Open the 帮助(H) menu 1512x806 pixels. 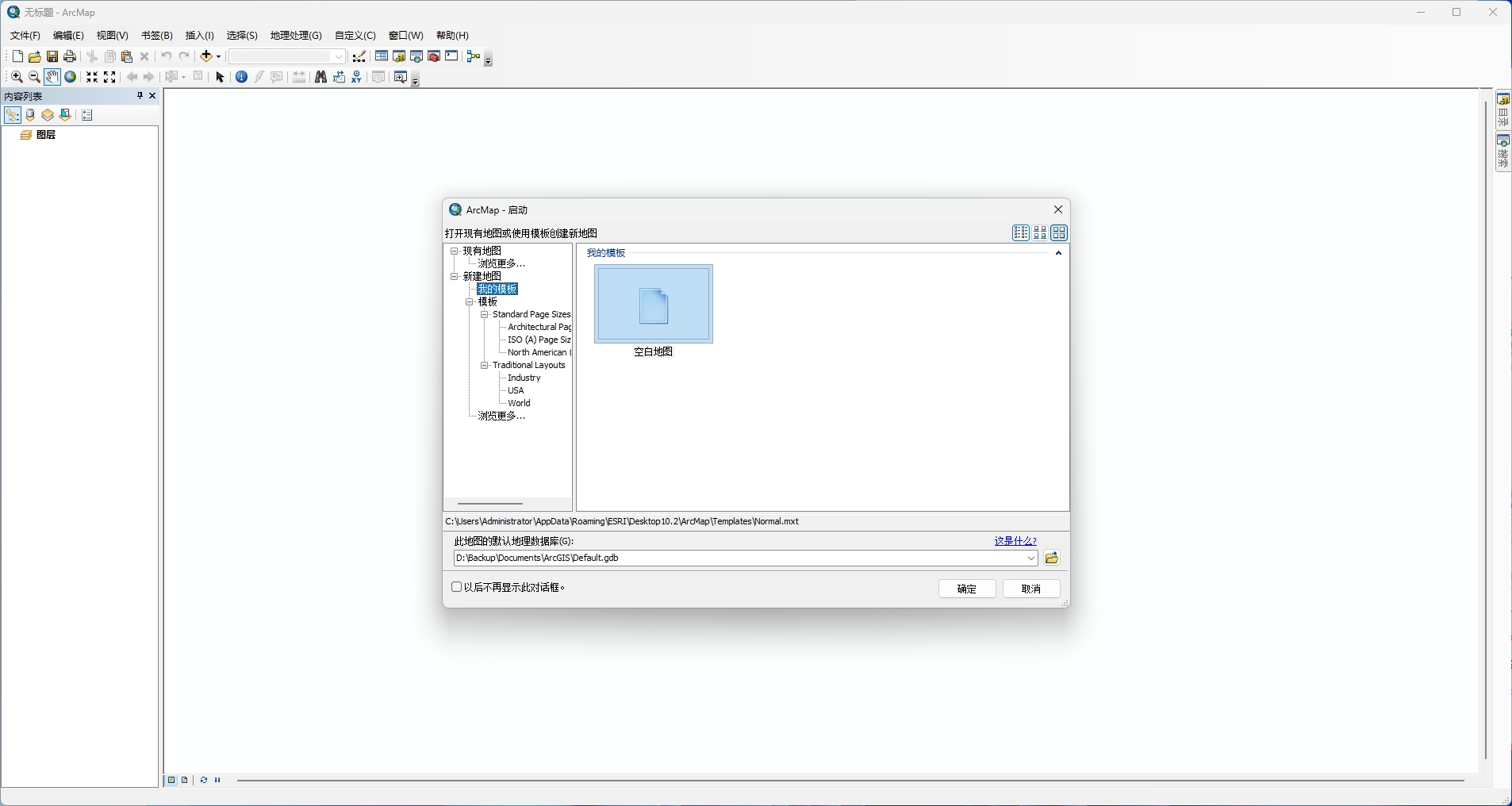[x=451, y=35]
